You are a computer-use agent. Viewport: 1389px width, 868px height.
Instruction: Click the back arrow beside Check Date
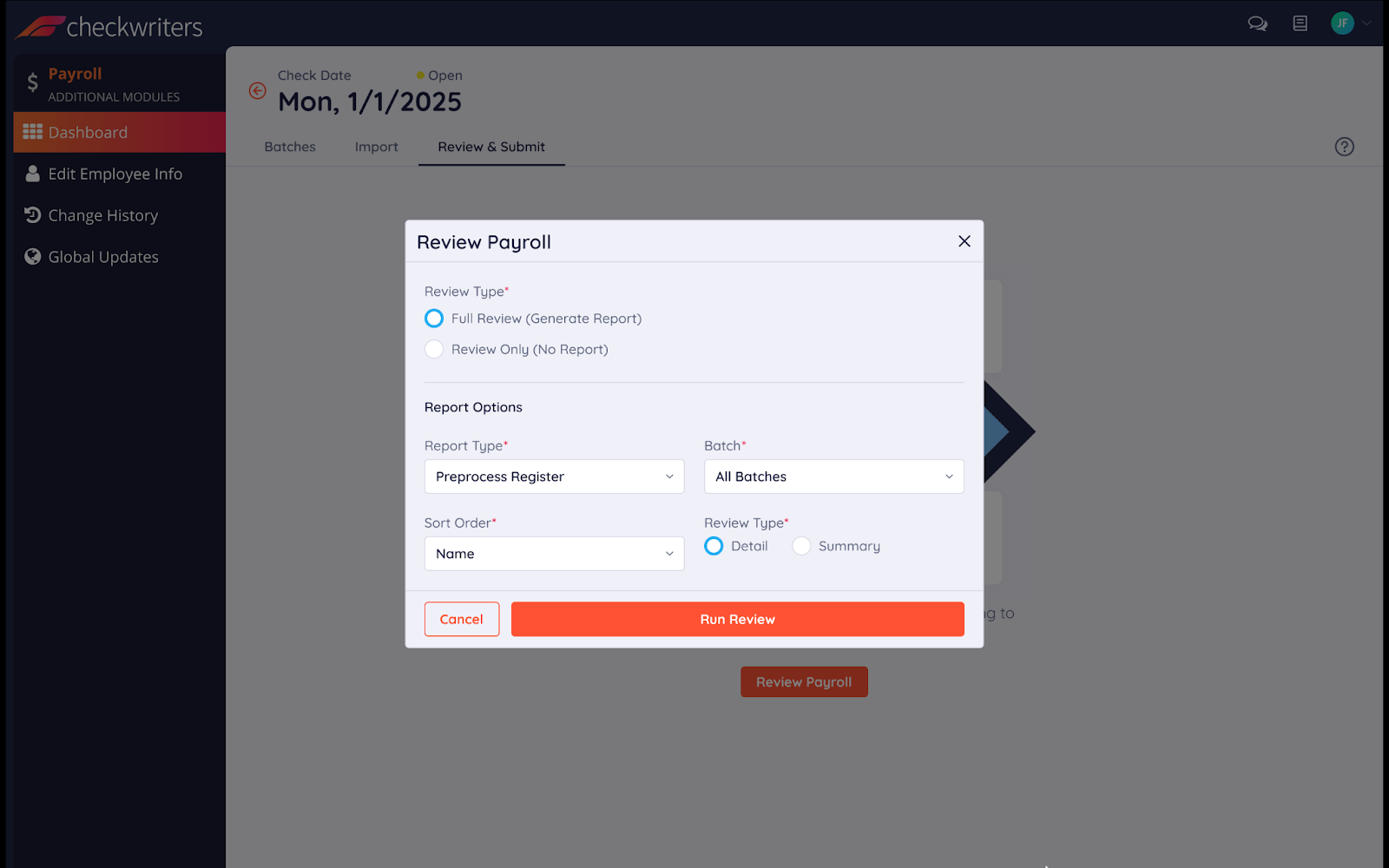coord(258,90)
